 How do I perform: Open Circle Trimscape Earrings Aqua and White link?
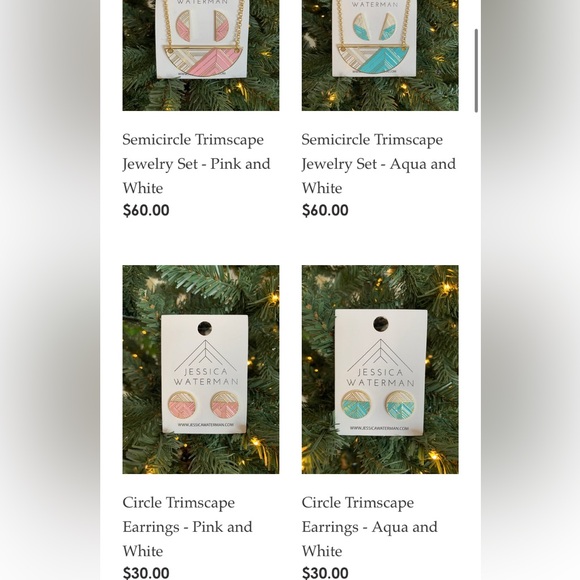tap(370, 526)
